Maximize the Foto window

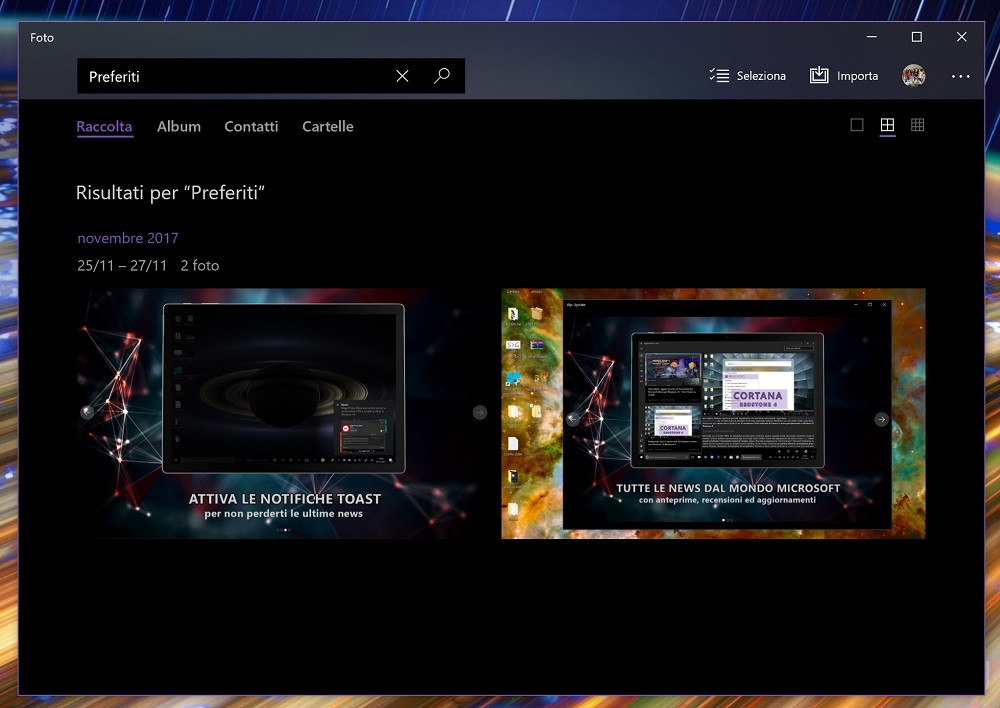916,37
